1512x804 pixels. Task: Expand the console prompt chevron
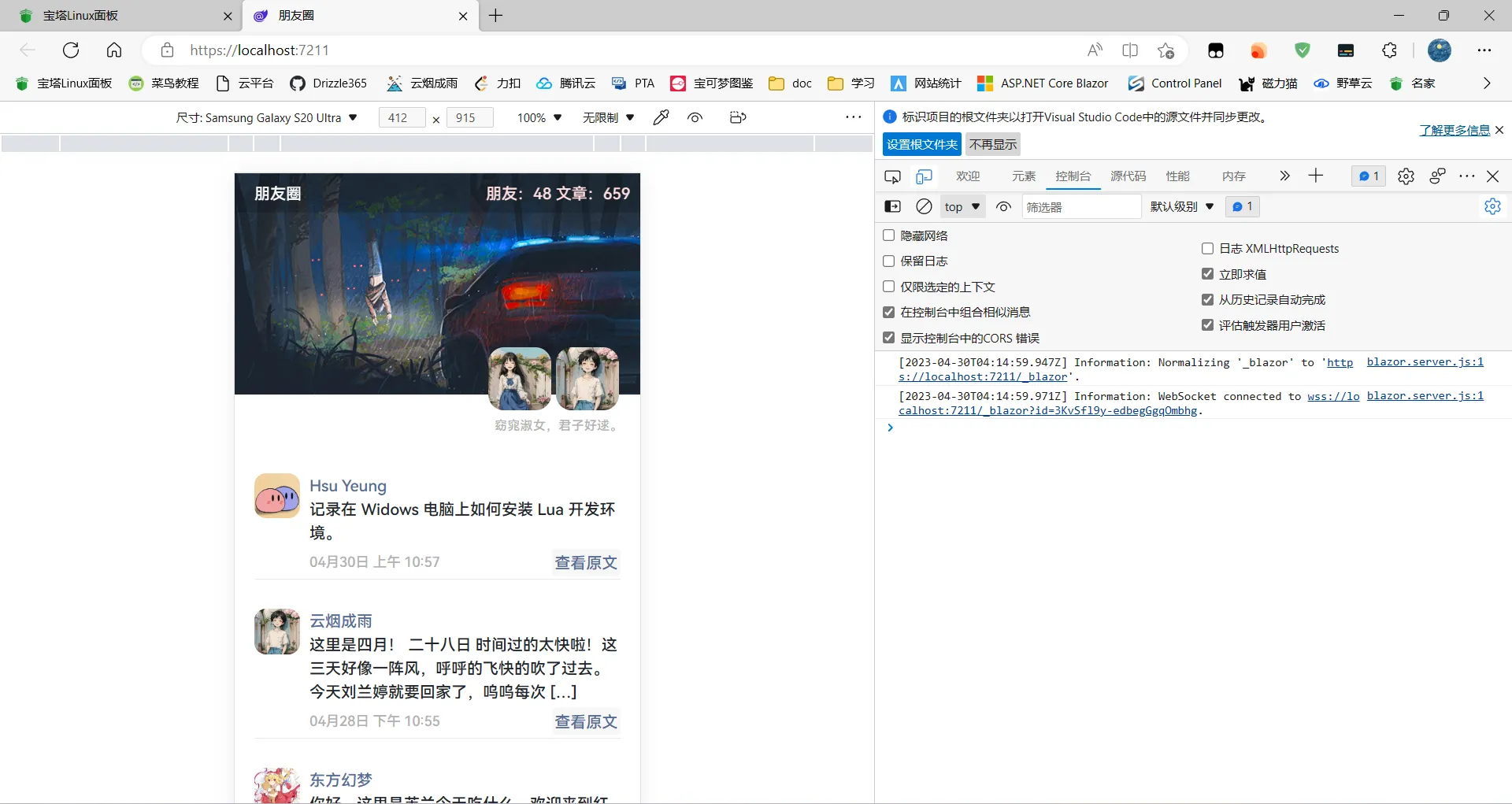coord(890,428)
